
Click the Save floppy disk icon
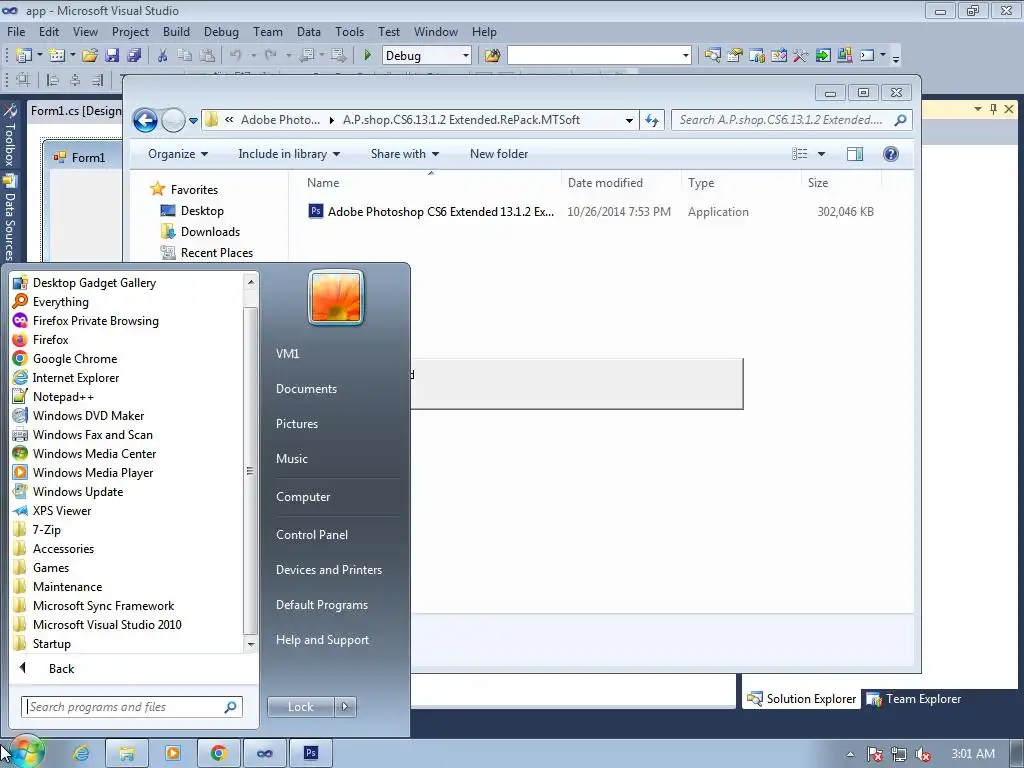(x=112, y=56)
